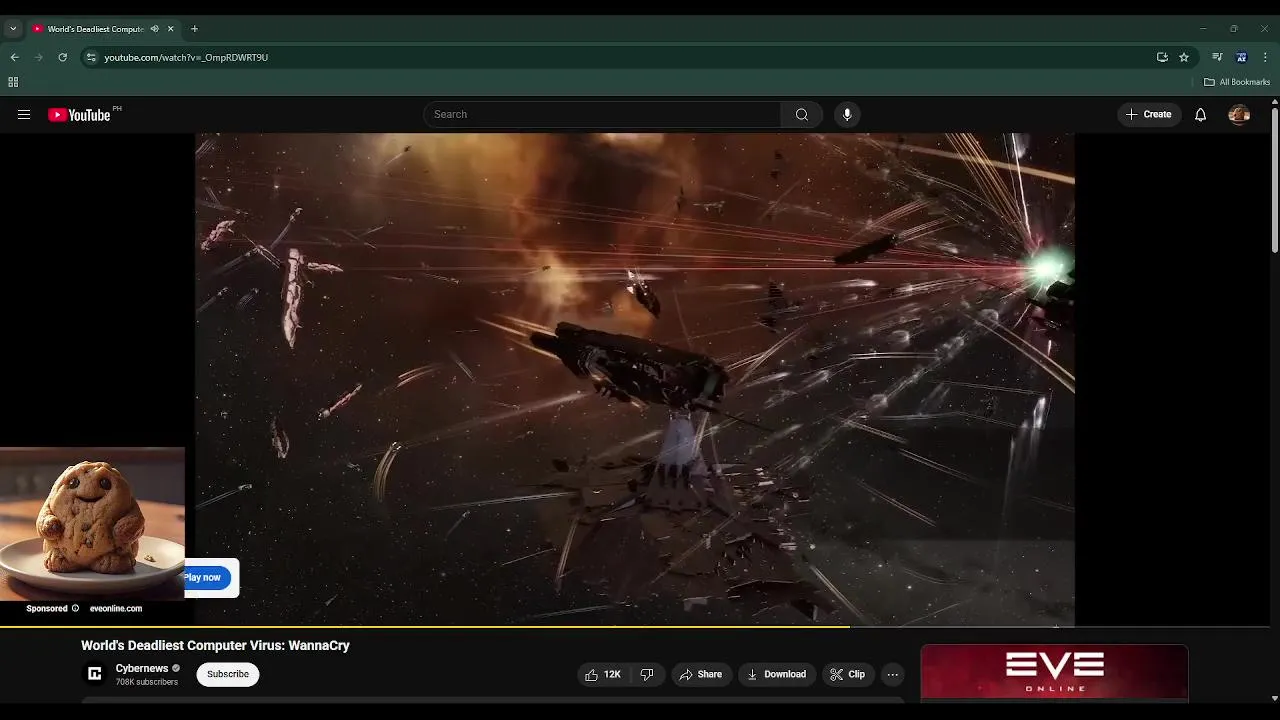Go back in browser history
This screenshot has height=720, width=1280.
(14, 57)
